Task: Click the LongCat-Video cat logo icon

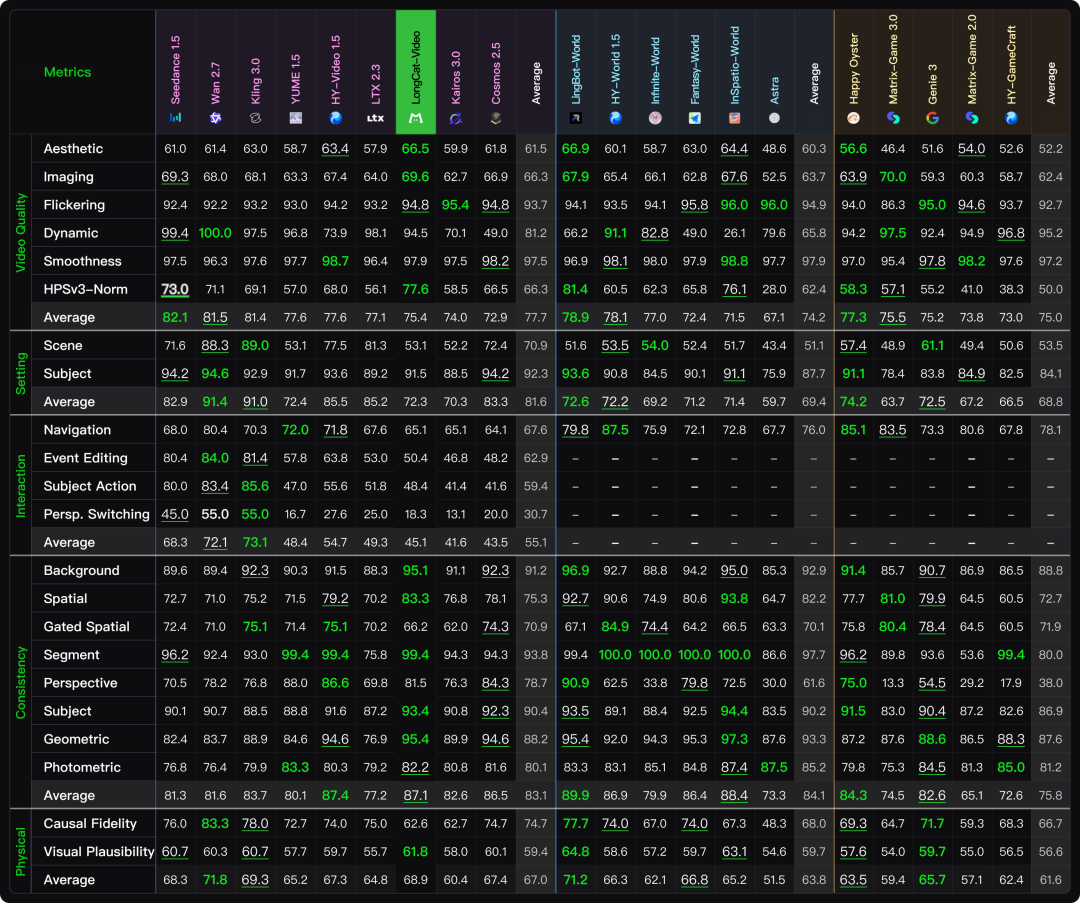Action: 415,118
